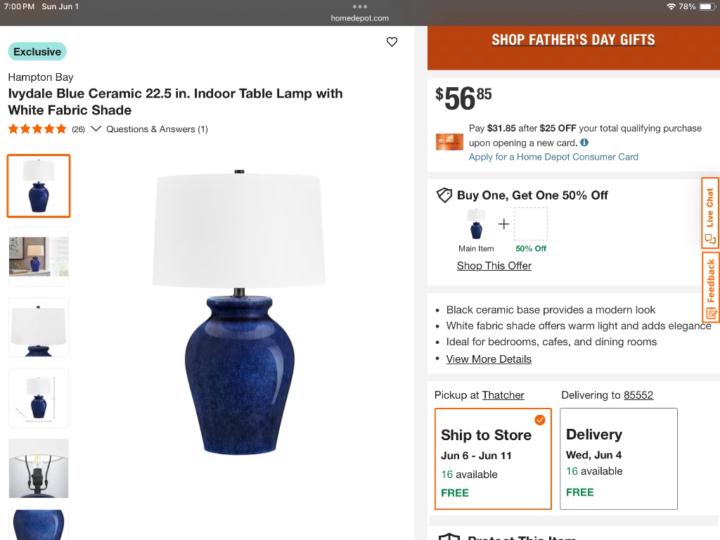The image size is (720, 540).
Task: Select Ship to Store fulfillment option
Action: 492,458
